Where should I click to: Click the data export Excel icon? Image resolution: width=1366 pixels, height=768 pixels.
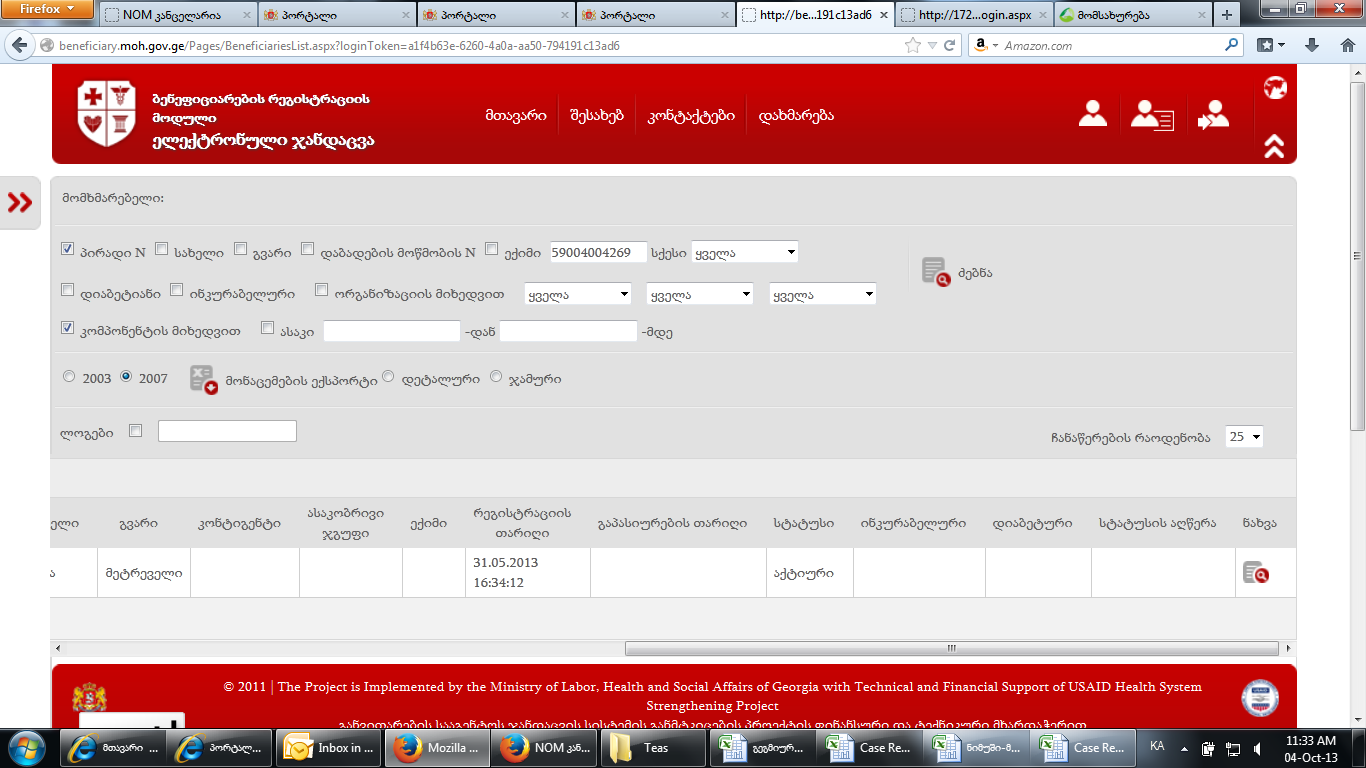(x=203, y=379)
